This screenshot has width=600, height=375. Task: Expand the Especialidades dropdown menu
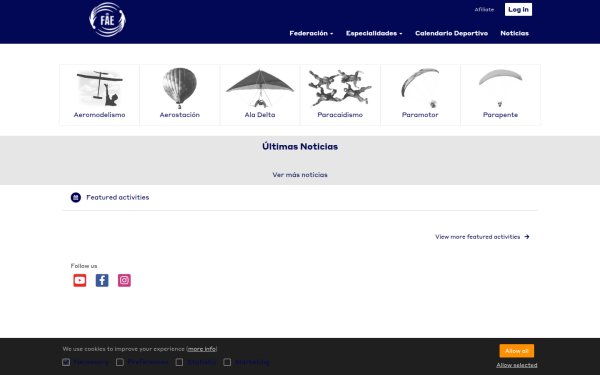click(x=374, y=33)
